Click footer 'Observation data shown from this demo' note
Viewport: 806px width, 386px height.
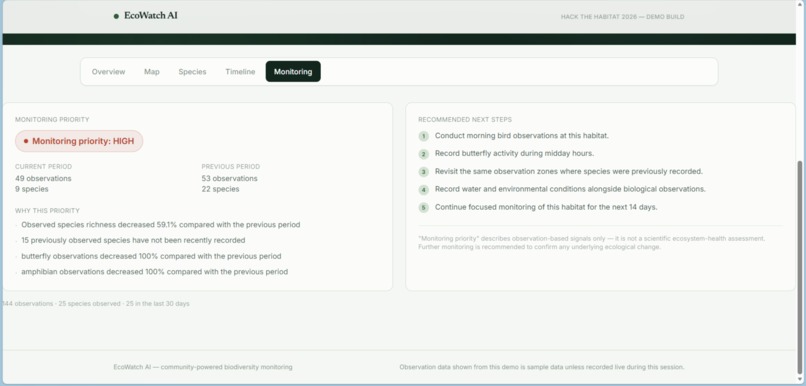click(x=542, y=367)
